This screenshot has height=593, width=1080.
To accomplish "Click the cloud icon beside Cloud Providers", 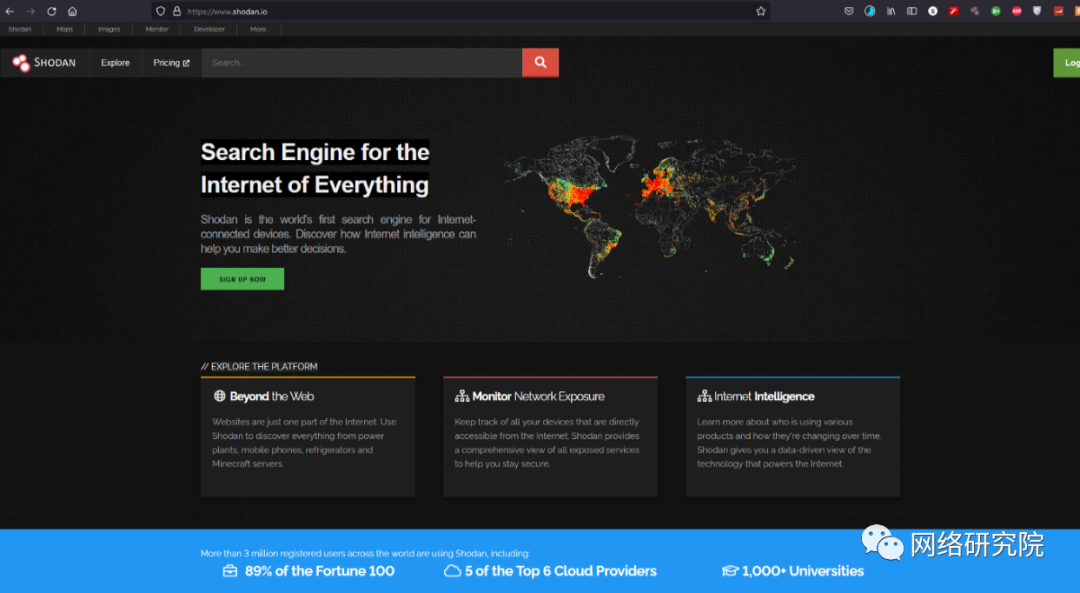I will 453,571.
